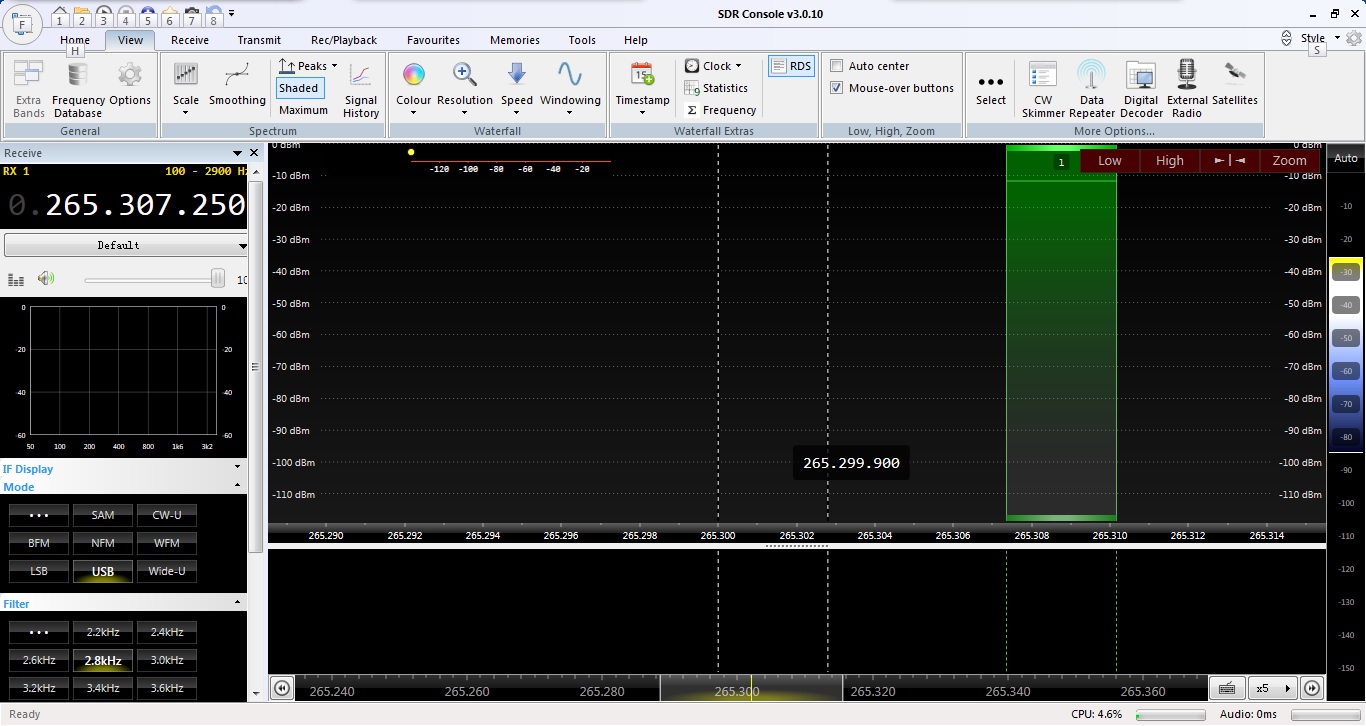Image resolution: width=1366 pixels, height=726 pixels.
Task: Click the green receiver passband marker
Action: click(x=1061, y=334)
